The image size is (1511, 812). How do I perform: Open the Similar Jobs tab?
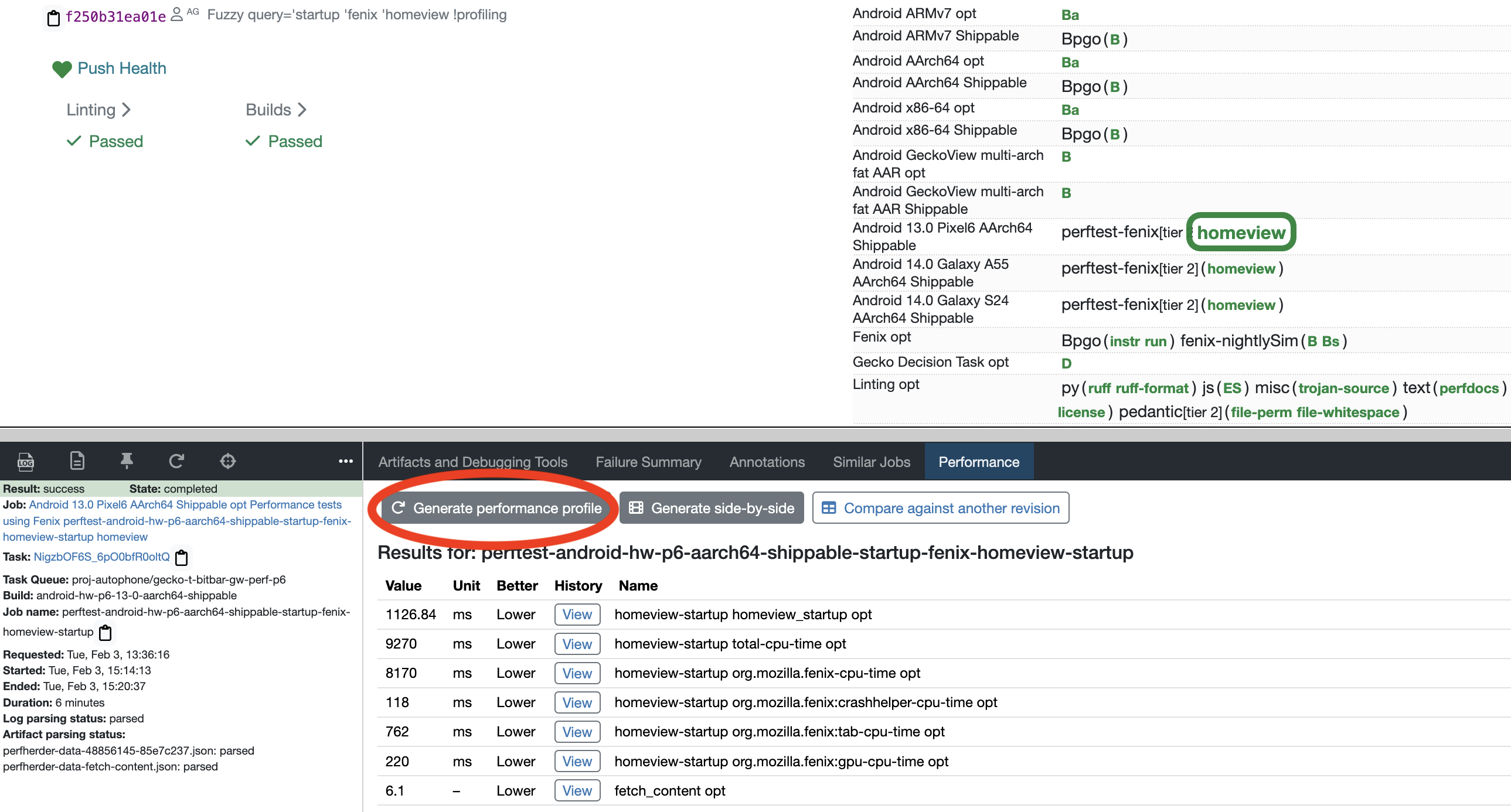click(x=872, y=462)
